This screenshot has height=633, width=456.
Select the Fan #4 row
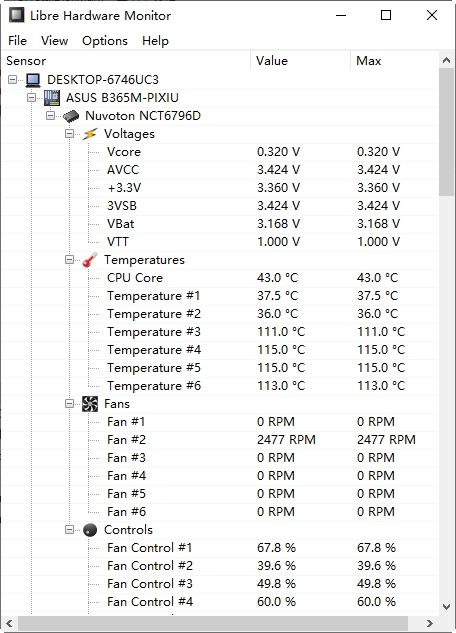pos(221,476)
